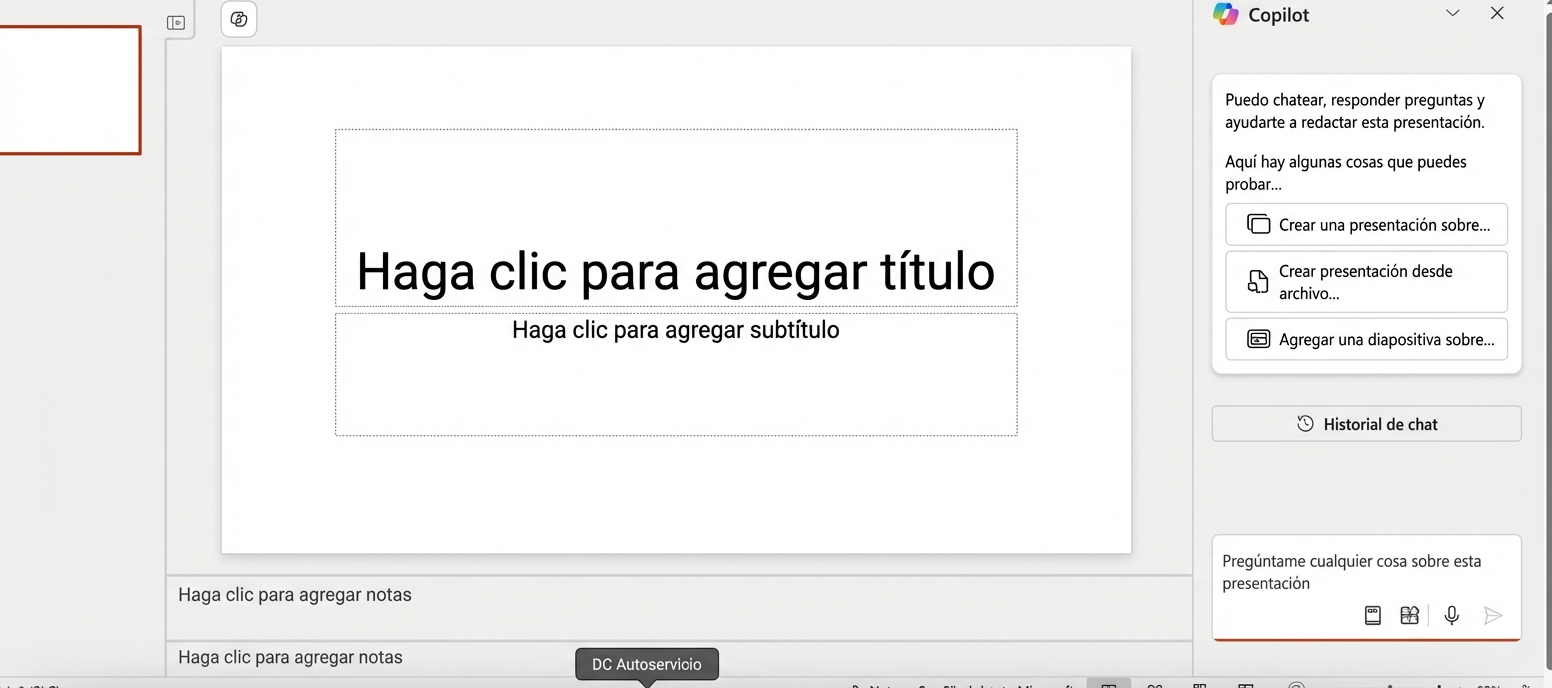
Task: Click the Copilot icon above the slide
Action: point(238,18)
